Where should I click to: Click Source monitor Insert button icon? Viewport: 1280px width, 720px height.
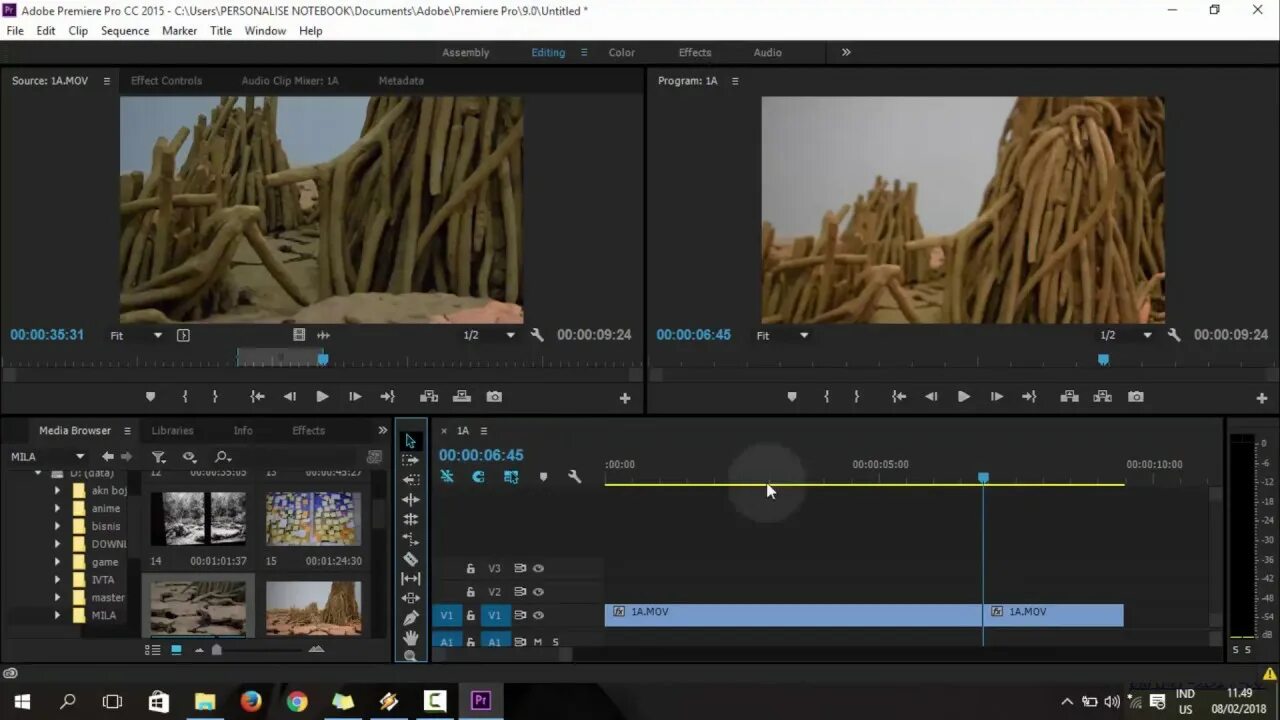(429, 397)
